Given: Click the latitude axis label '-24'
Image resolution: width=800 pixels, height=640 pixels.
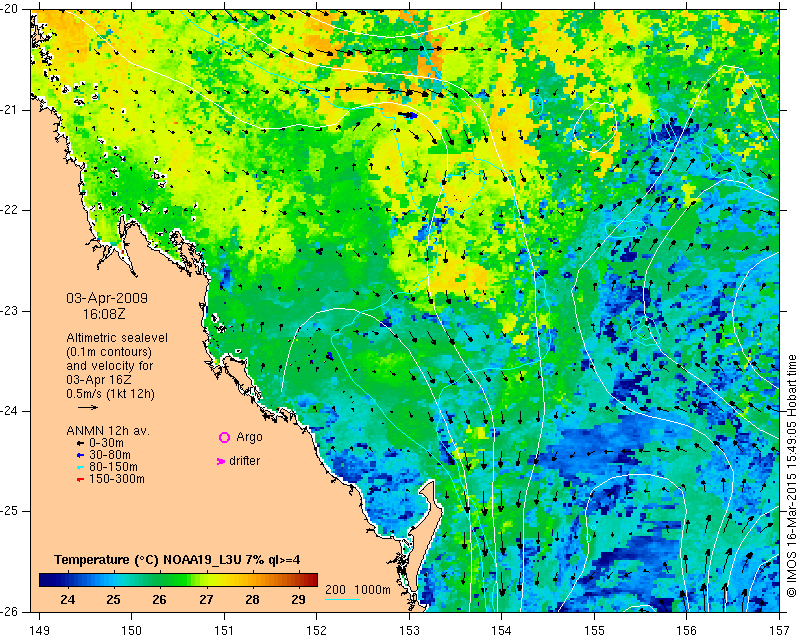Looking at the screenshot, I should pos(10,411).
